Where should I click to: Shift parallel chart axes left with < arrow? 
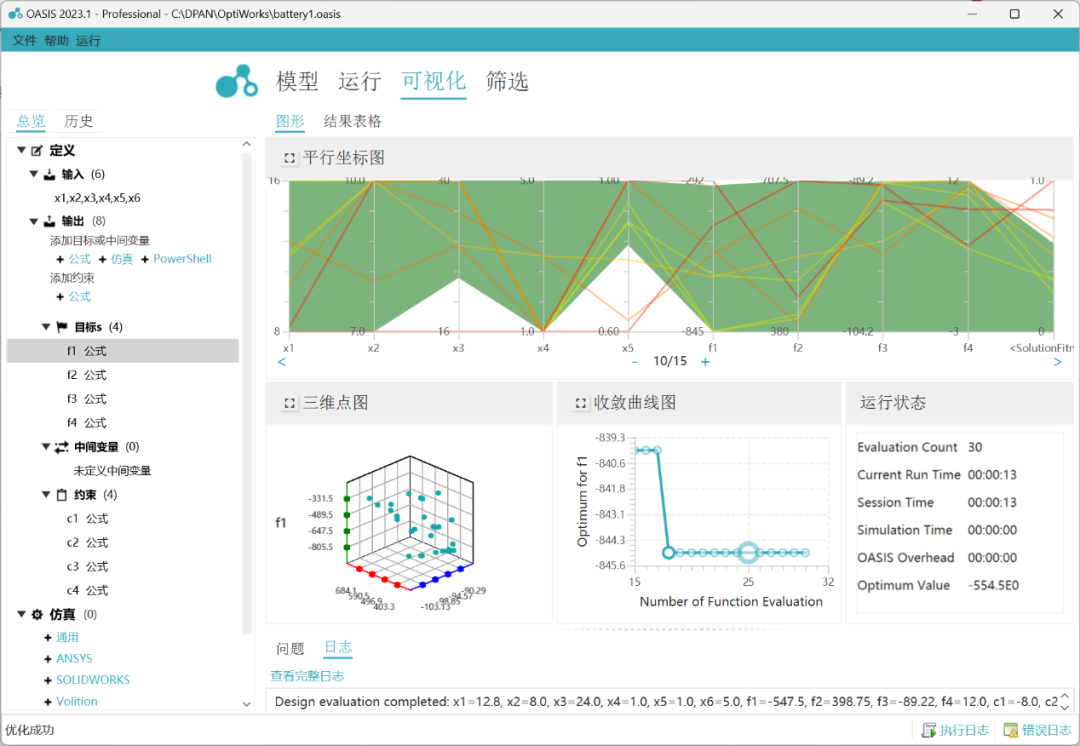coord(281,362)
